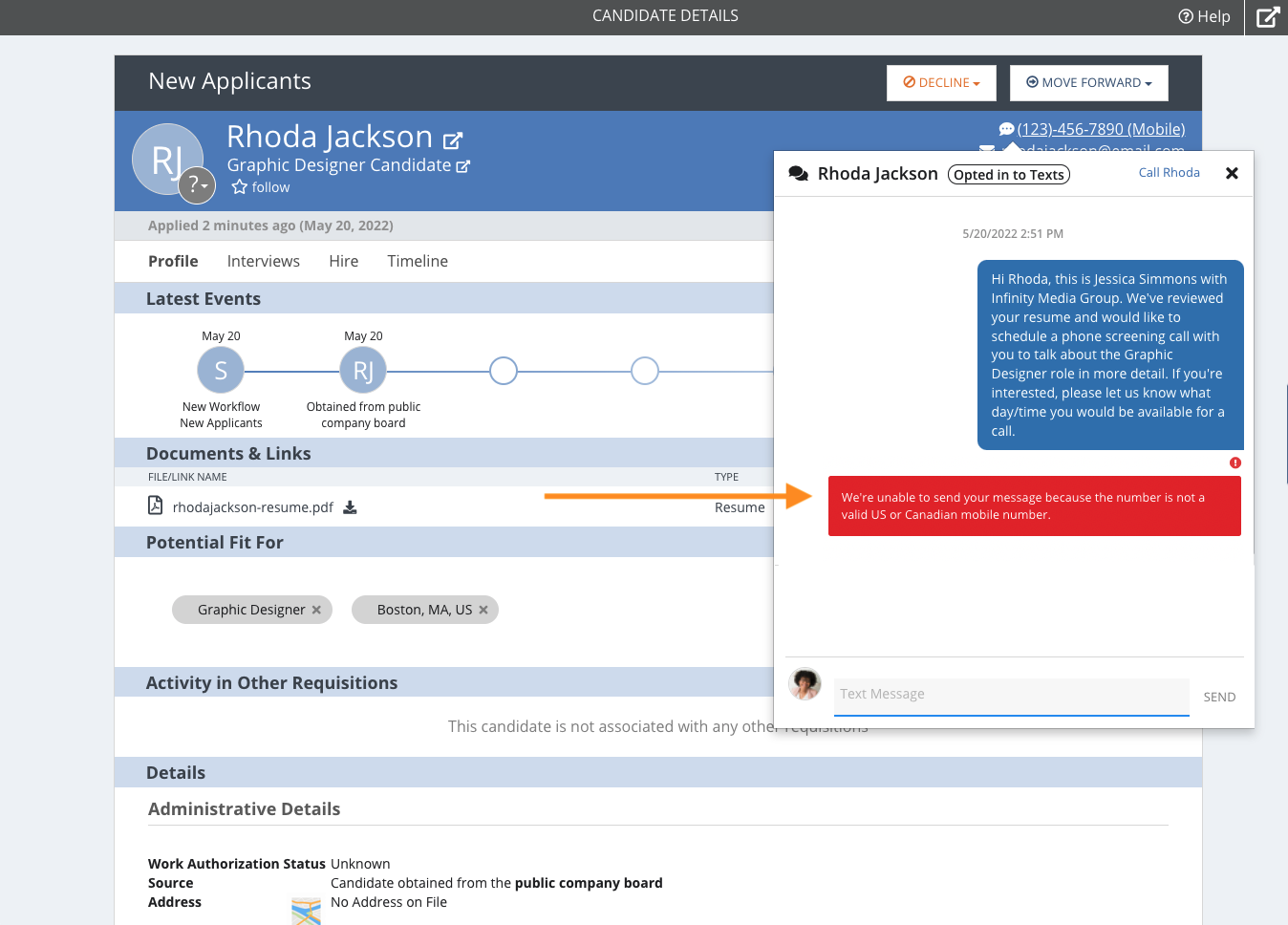Click the New Workflow timeline marker S
This screenshot has width=1288, height=925.
221,371
